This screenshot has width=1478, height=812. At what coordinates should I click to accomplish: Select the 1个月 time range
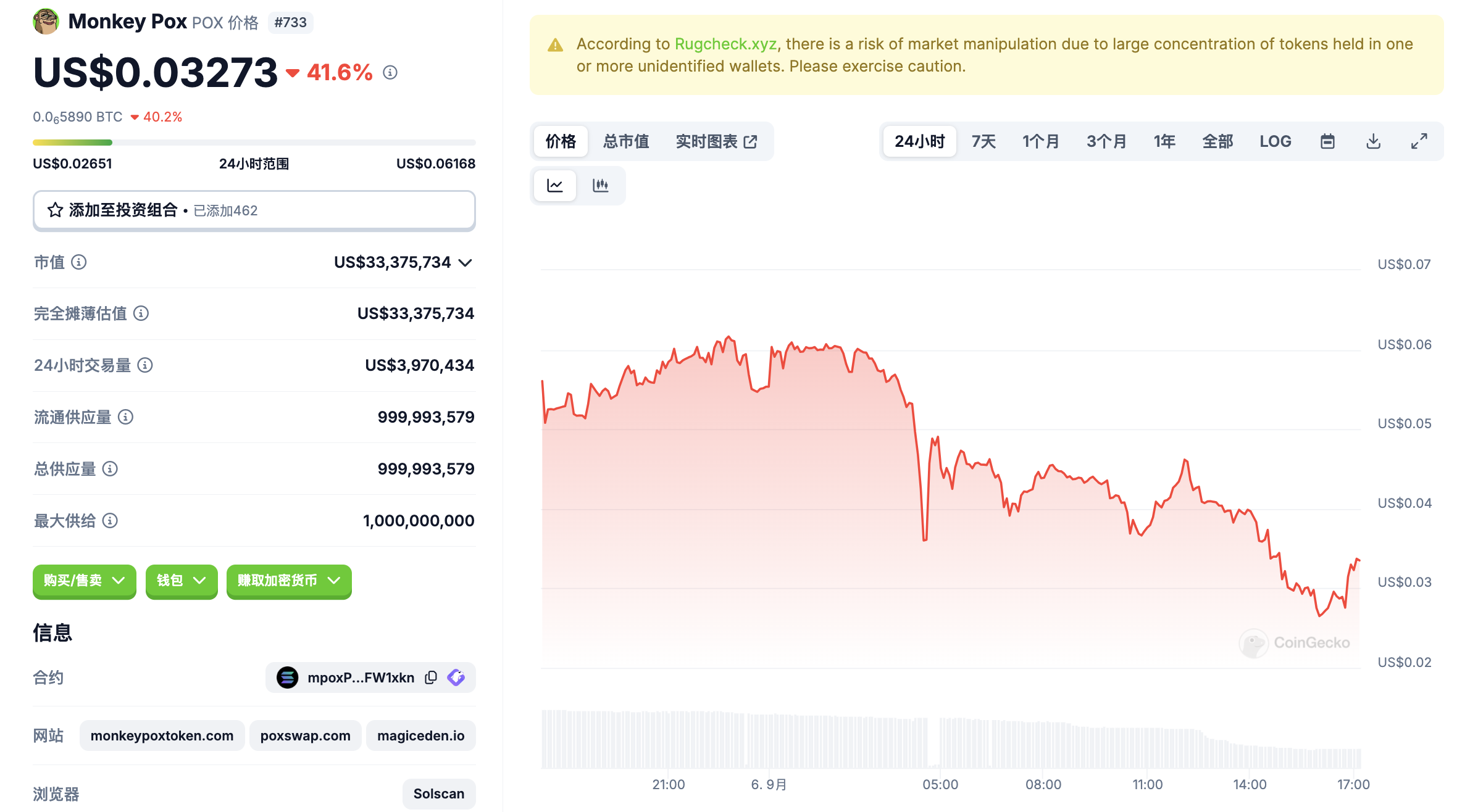click(x=1040, y=141)
